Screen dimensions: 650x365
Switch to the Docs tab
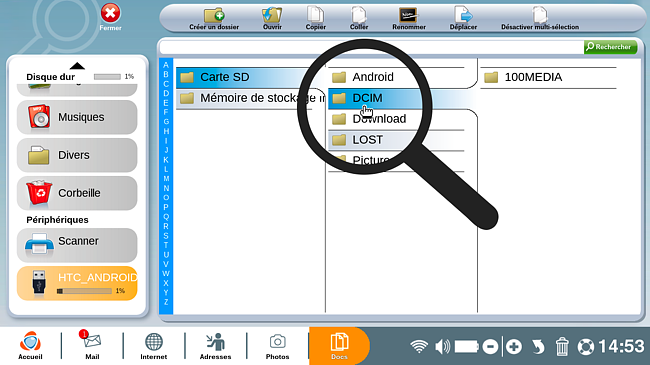[x=339, y=346]
